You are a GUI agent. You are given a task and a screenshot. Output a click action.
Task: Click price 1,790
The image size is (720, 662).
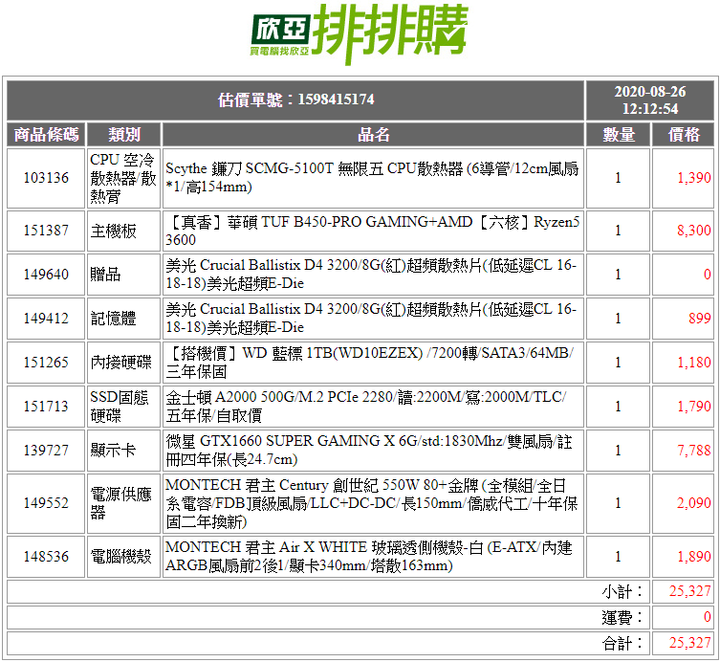tap(694, 406)
